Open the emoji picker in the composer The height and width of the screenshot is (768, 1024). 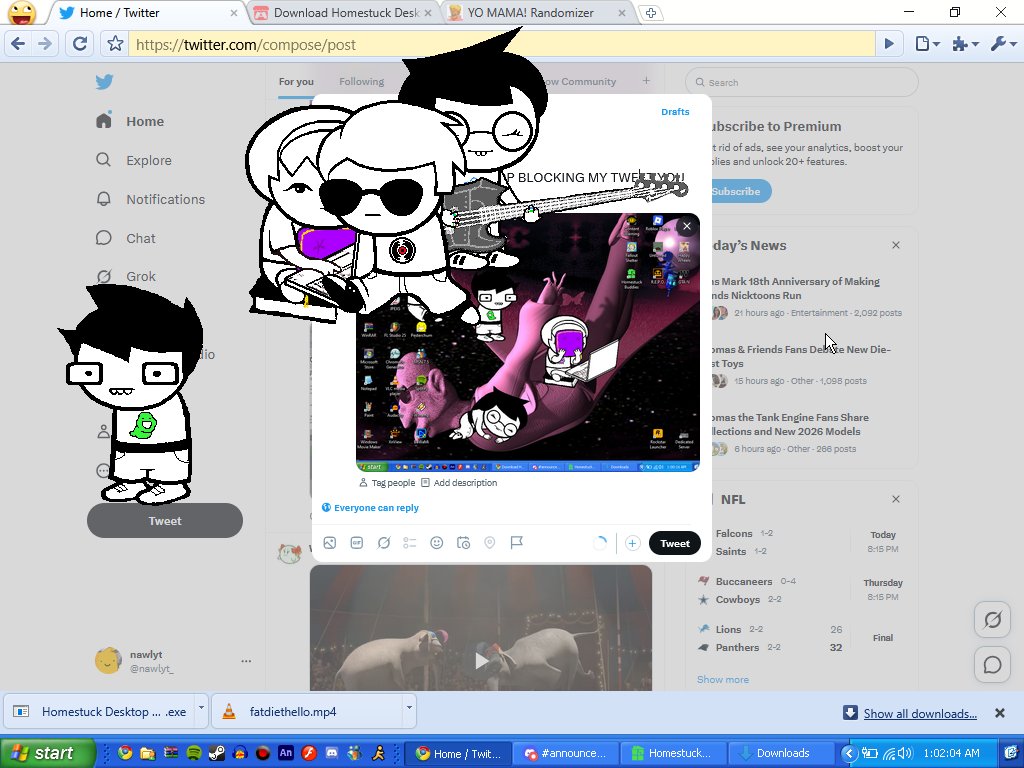[437, 543]
